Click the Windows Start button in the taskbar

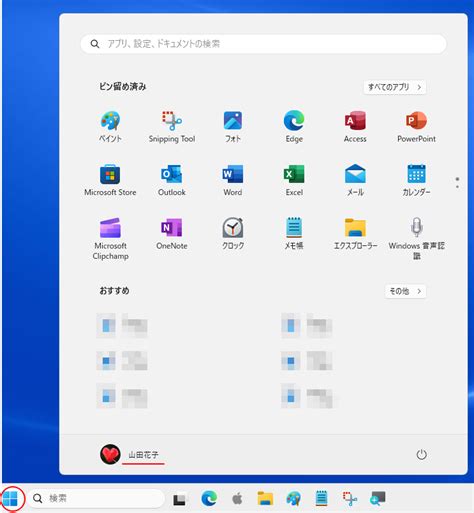click(11, 499)
